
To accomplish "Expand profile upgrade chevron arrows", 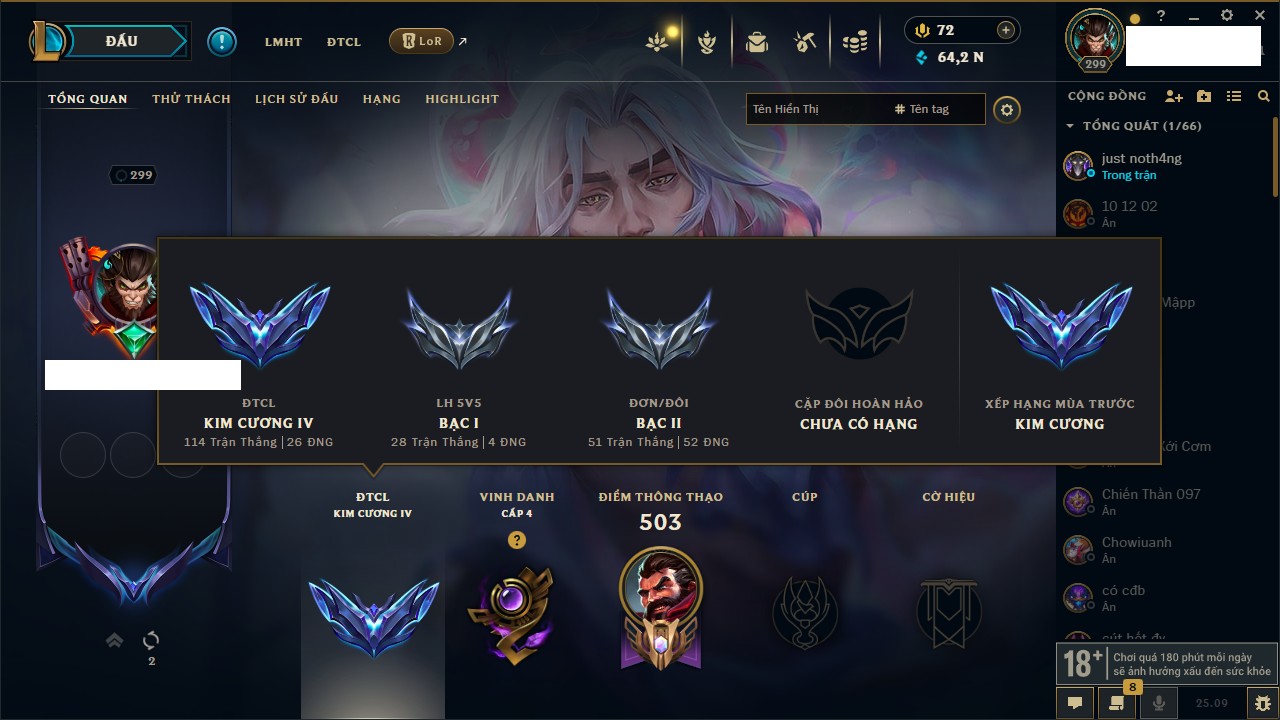I will tap(115, 640).
